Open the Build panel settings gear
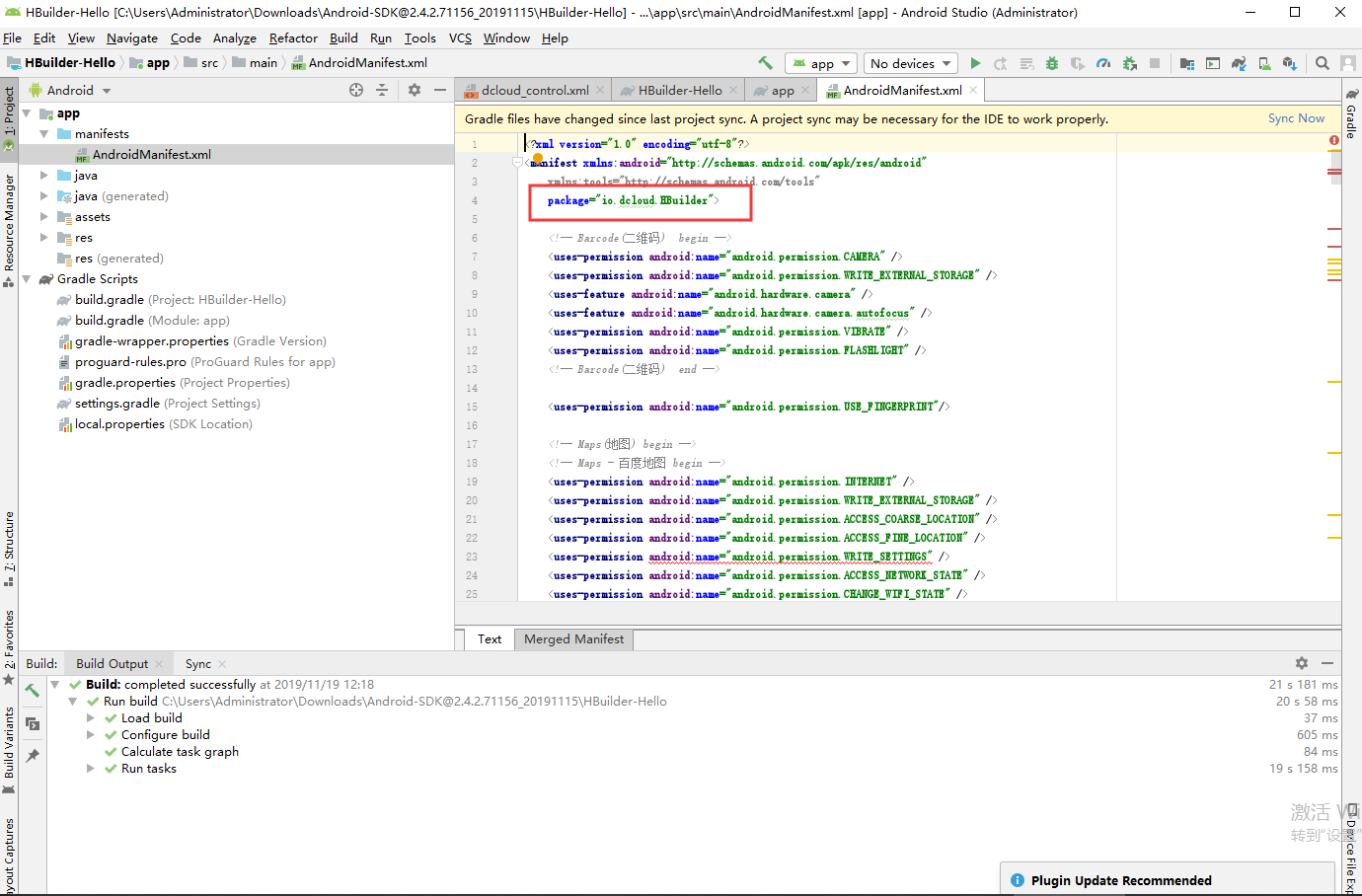Screen dimensions: 1362x896 pyautogui.click(x=1302, y=663)
